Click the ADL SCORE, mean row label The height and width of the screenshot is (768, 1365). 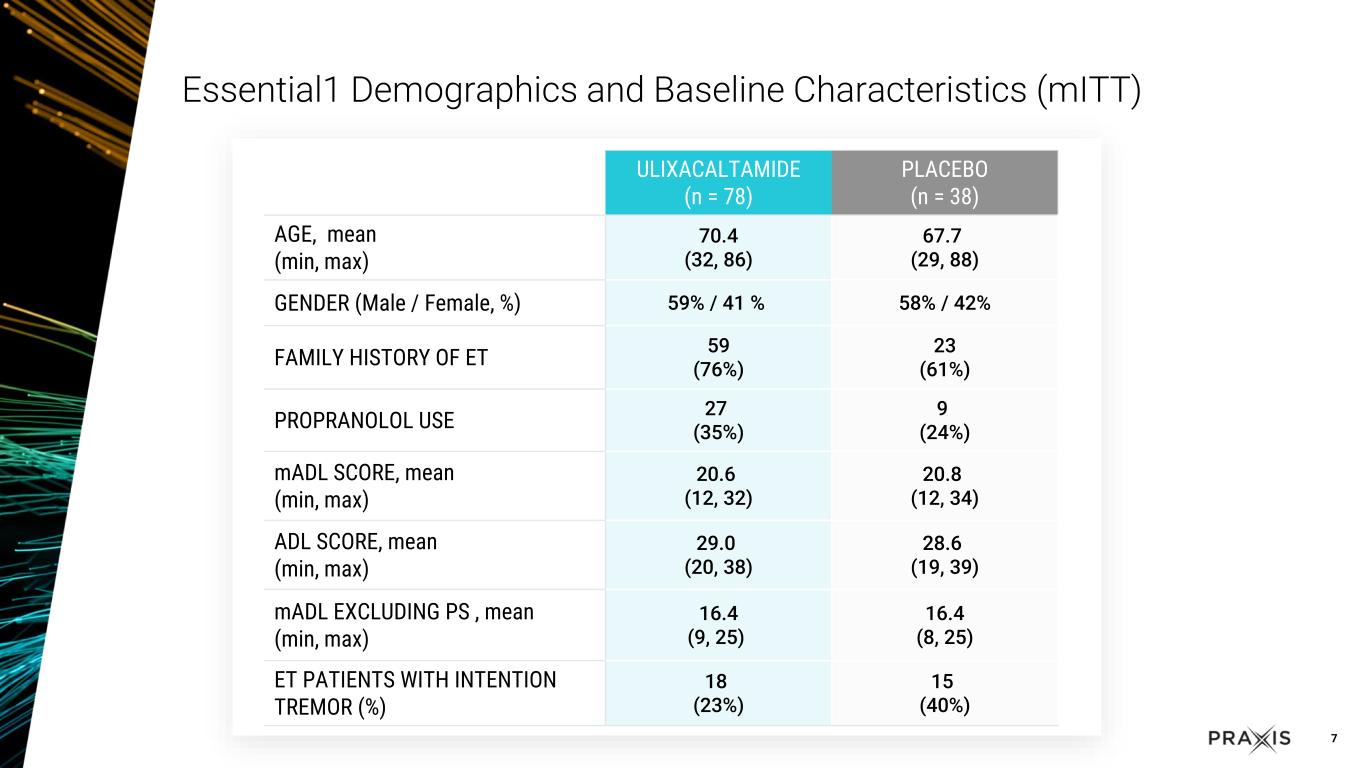(356, 555)
